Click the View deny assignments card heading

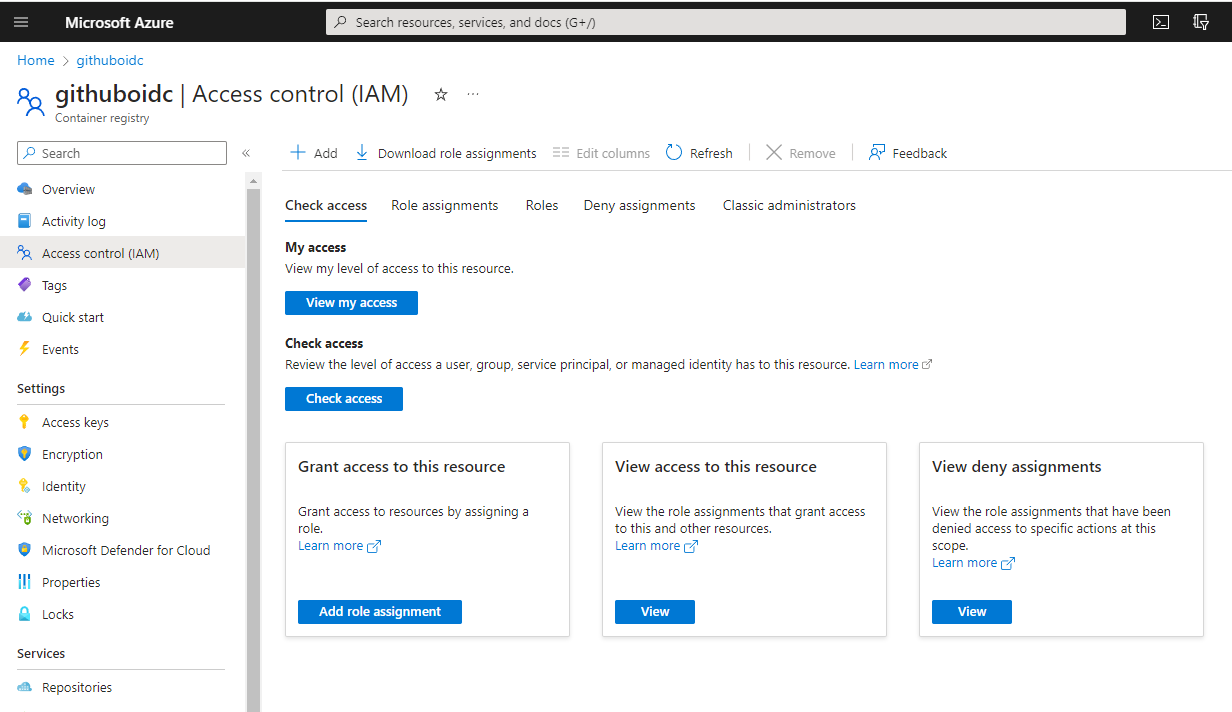[1017, 467]
